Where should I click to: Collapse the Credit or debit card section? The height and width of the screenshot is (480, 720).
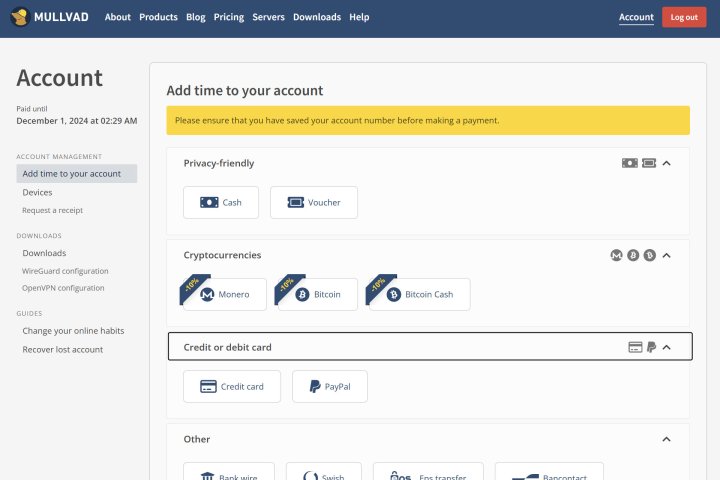click(667, 347)
